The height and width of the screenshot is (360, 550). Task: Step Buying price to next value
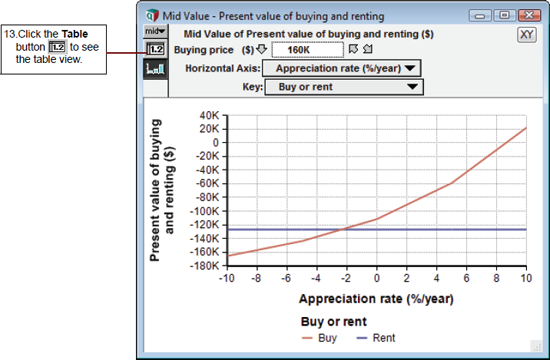tap(367, 49)
